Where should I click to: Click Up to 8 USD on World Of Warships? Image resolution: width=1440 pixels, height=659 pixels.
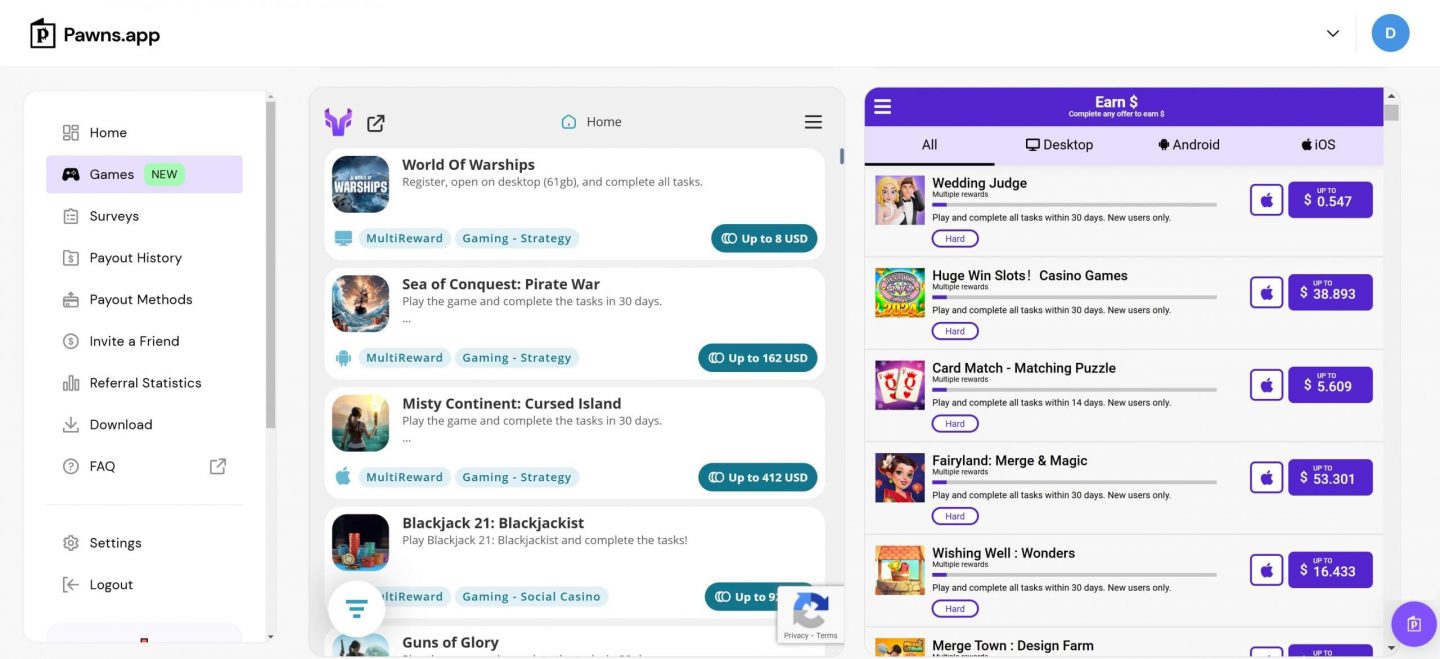click(x=764, y=238)
